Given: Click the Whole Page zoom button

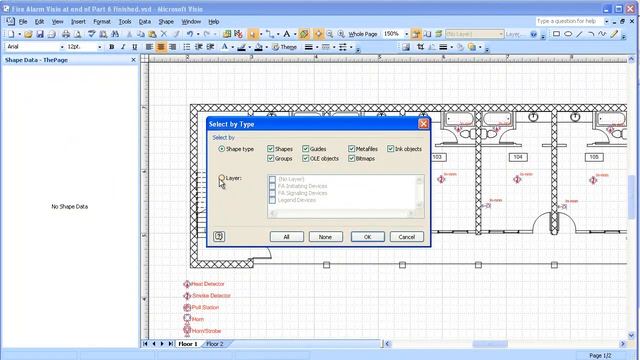Looking at the screenshot, I should point(362,34).
